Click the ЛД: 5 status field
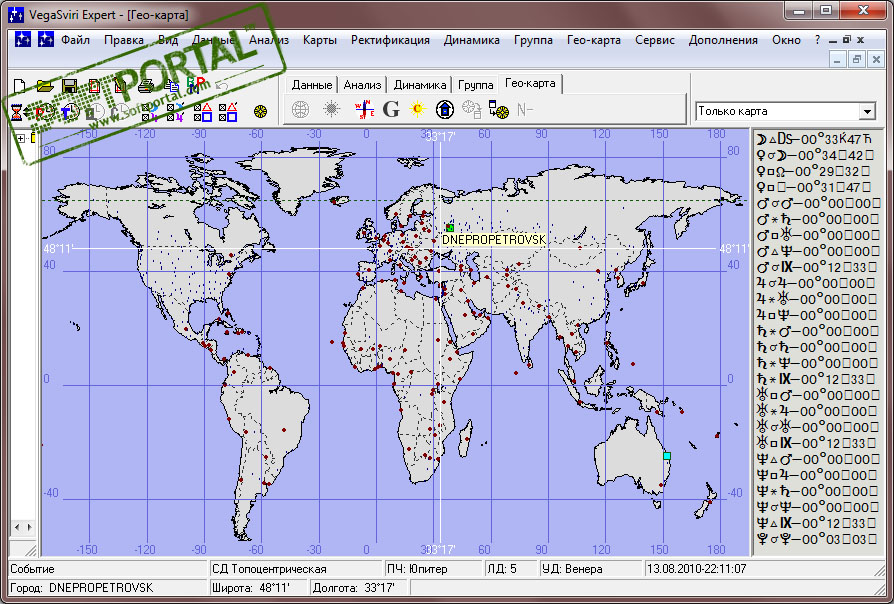This screenshot has height=604, width=894. [510, 569]
